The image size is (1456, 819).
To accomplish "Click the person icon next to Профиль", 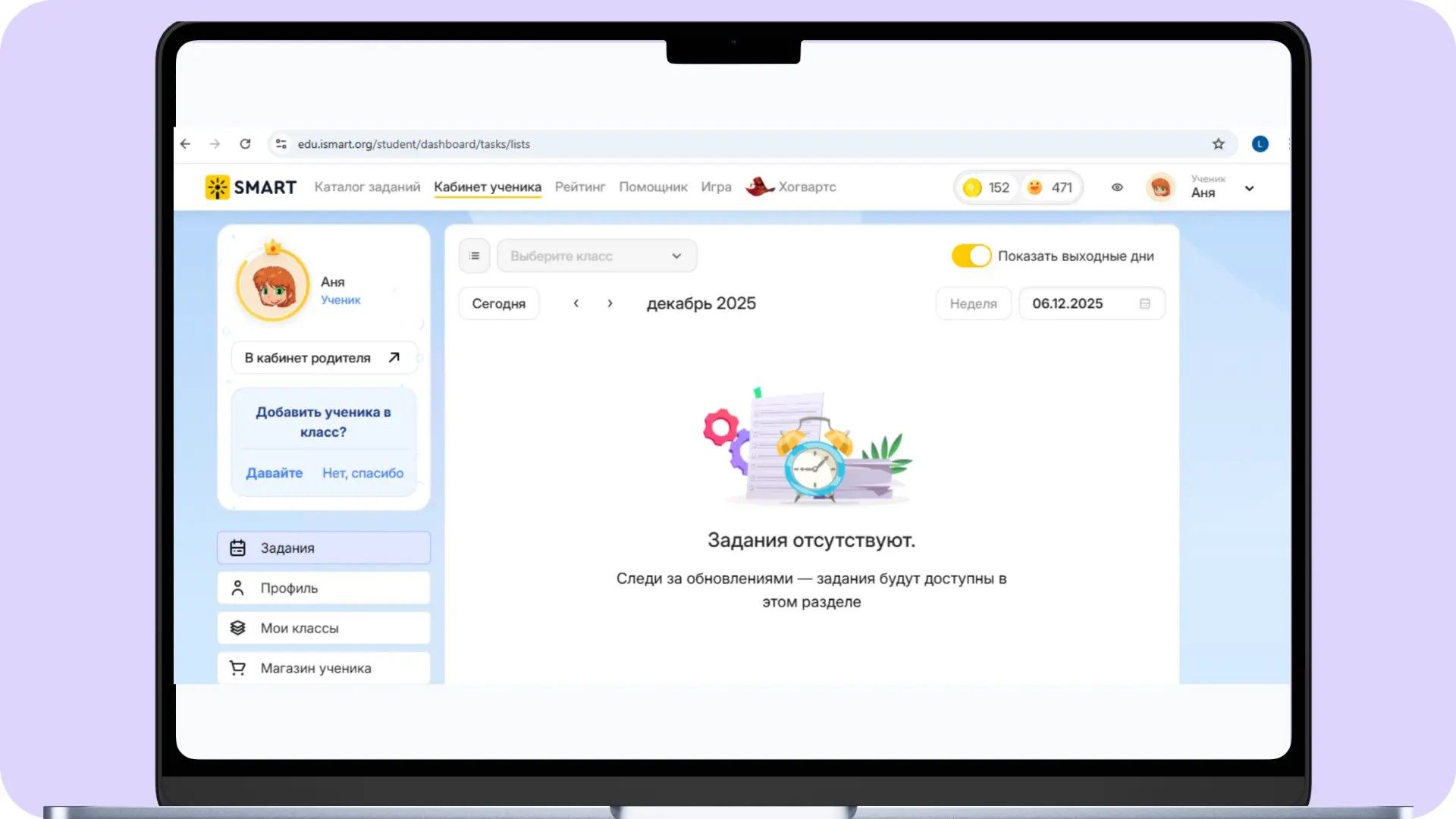I will 237,588.
